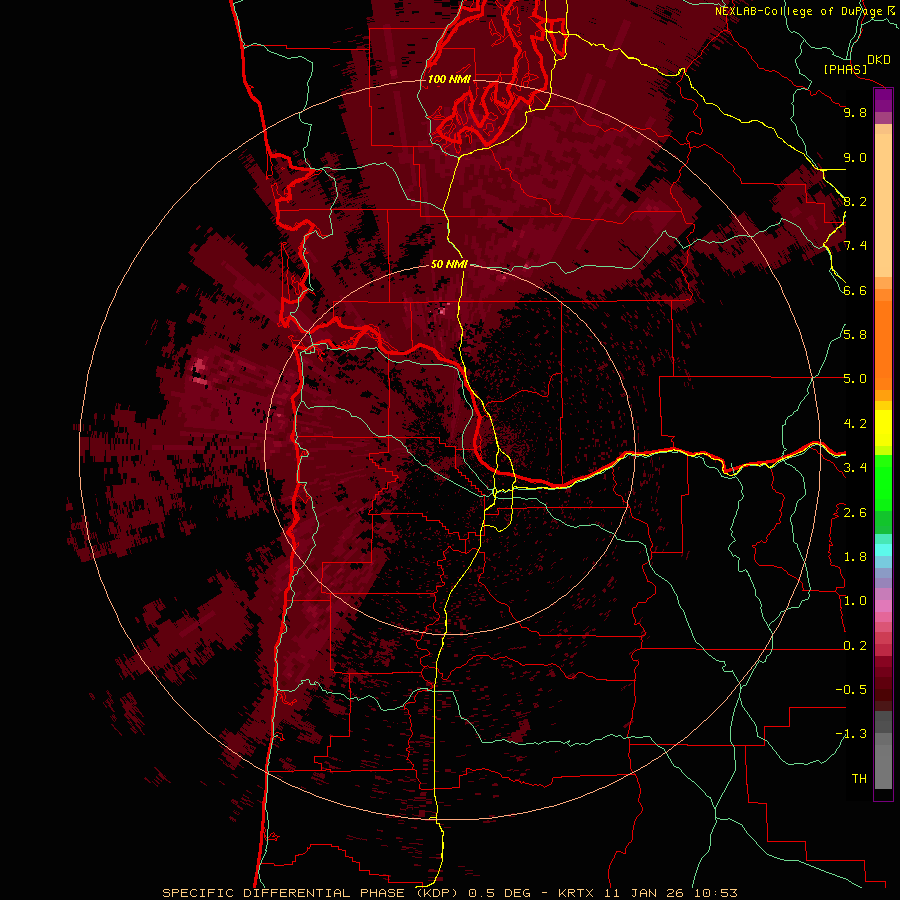Select the bright green band of the color bar
This screenshot has height=900, width=900.
883,483
